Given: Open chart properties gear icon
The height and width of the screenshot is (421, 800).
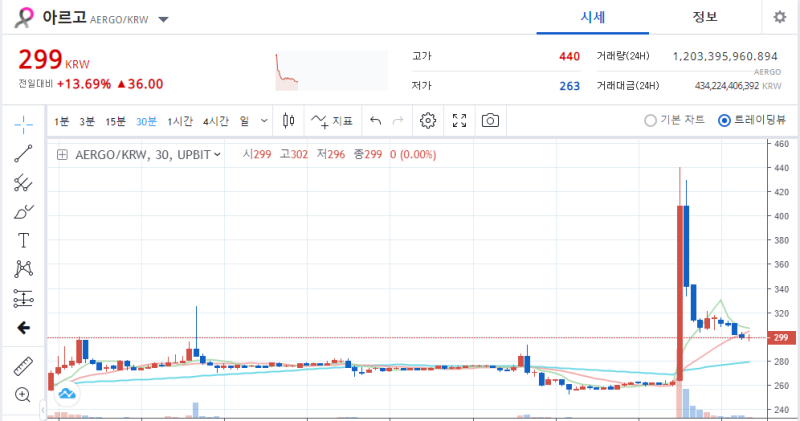Looking at the screenshot, I should click(428, 121).
